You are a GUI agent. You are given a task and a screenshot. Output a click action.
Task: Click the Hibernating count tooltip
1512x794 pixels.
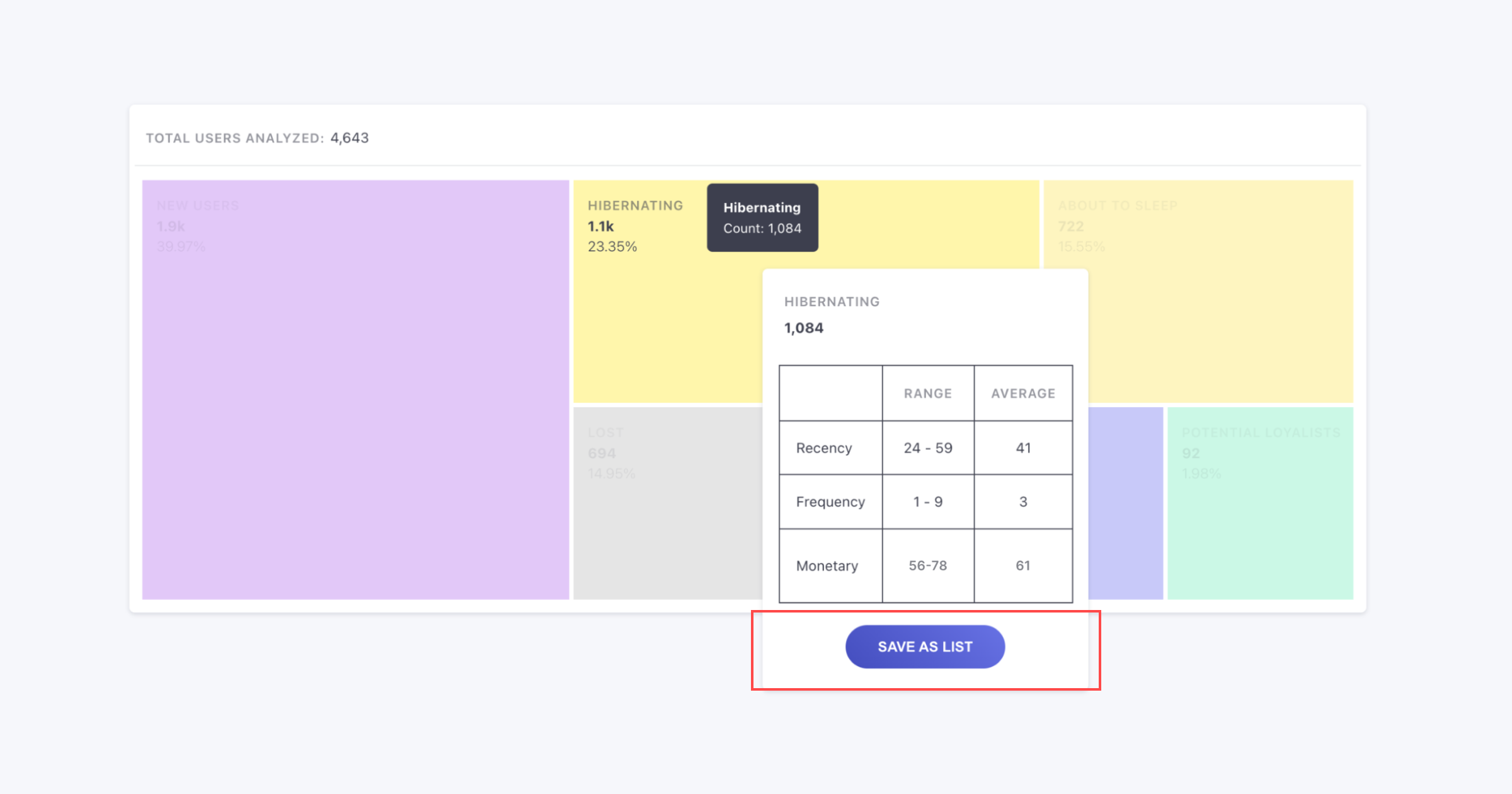[x=762, y=218]
